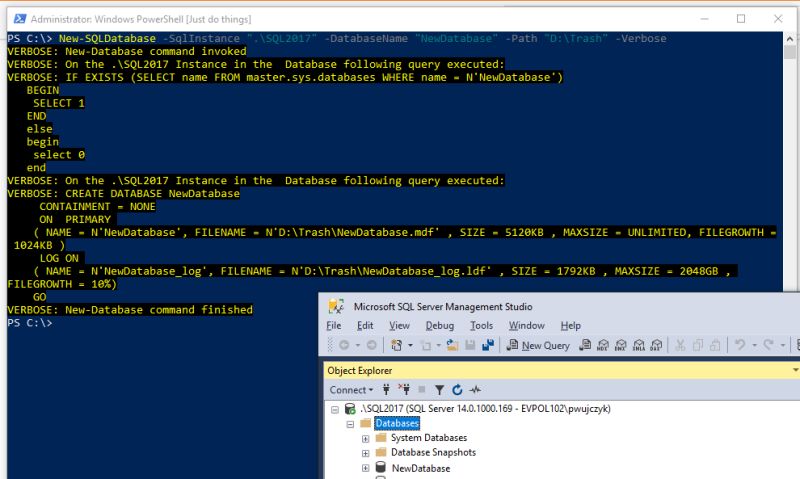Click the New Query button
The height and width of the screenshot is (479, 800).
coord(538,345)
